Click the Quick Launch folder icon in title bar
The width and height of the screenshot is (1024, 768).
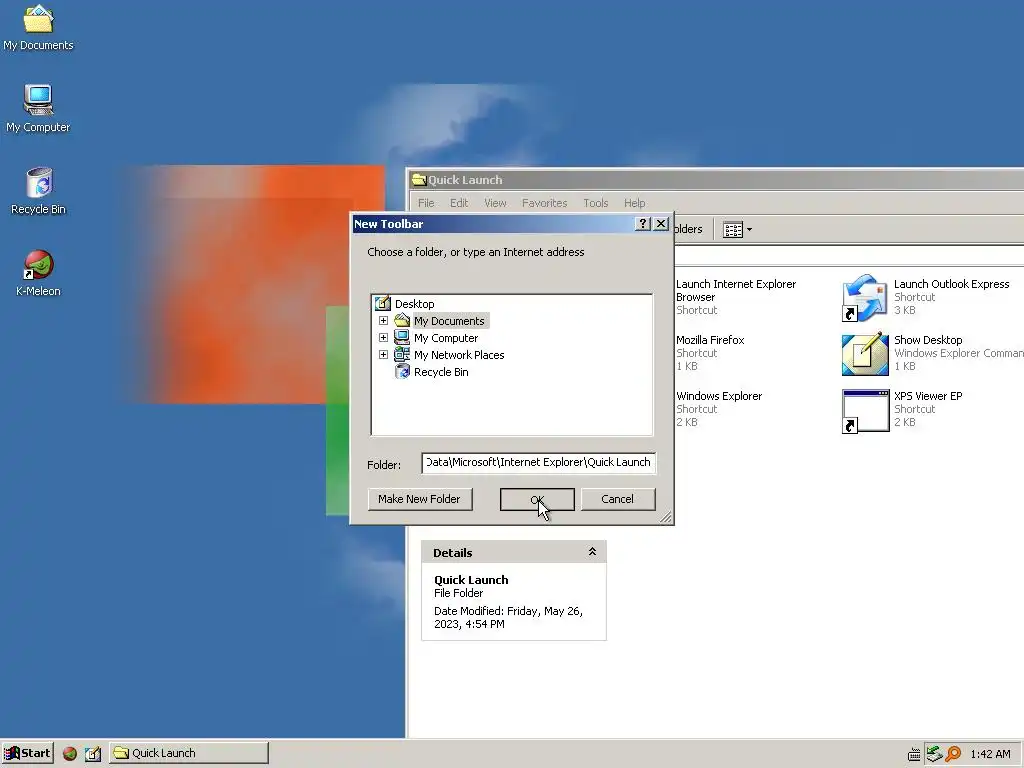point(419,180)
